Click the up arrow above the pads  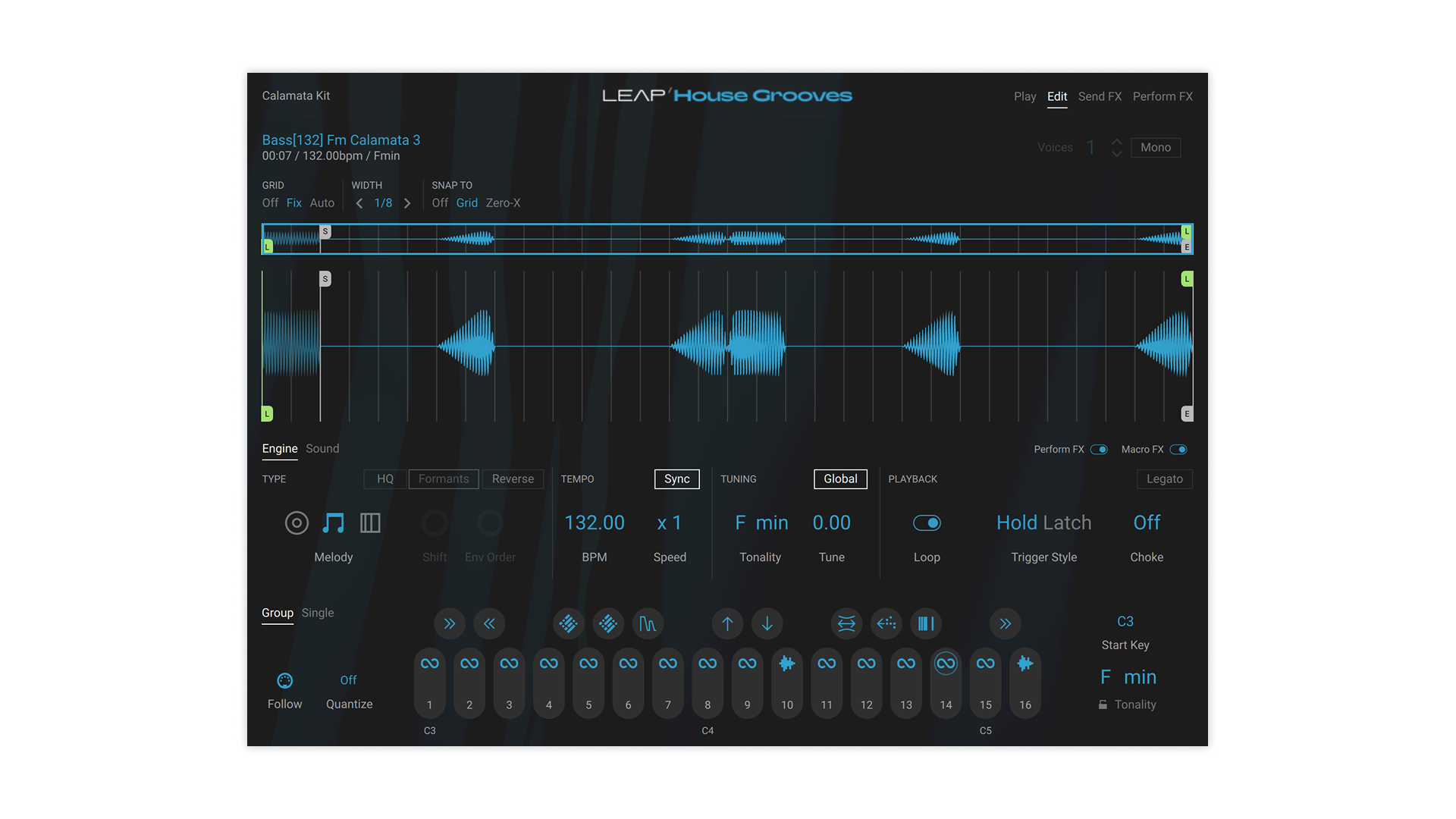click(x=727, y=623)
